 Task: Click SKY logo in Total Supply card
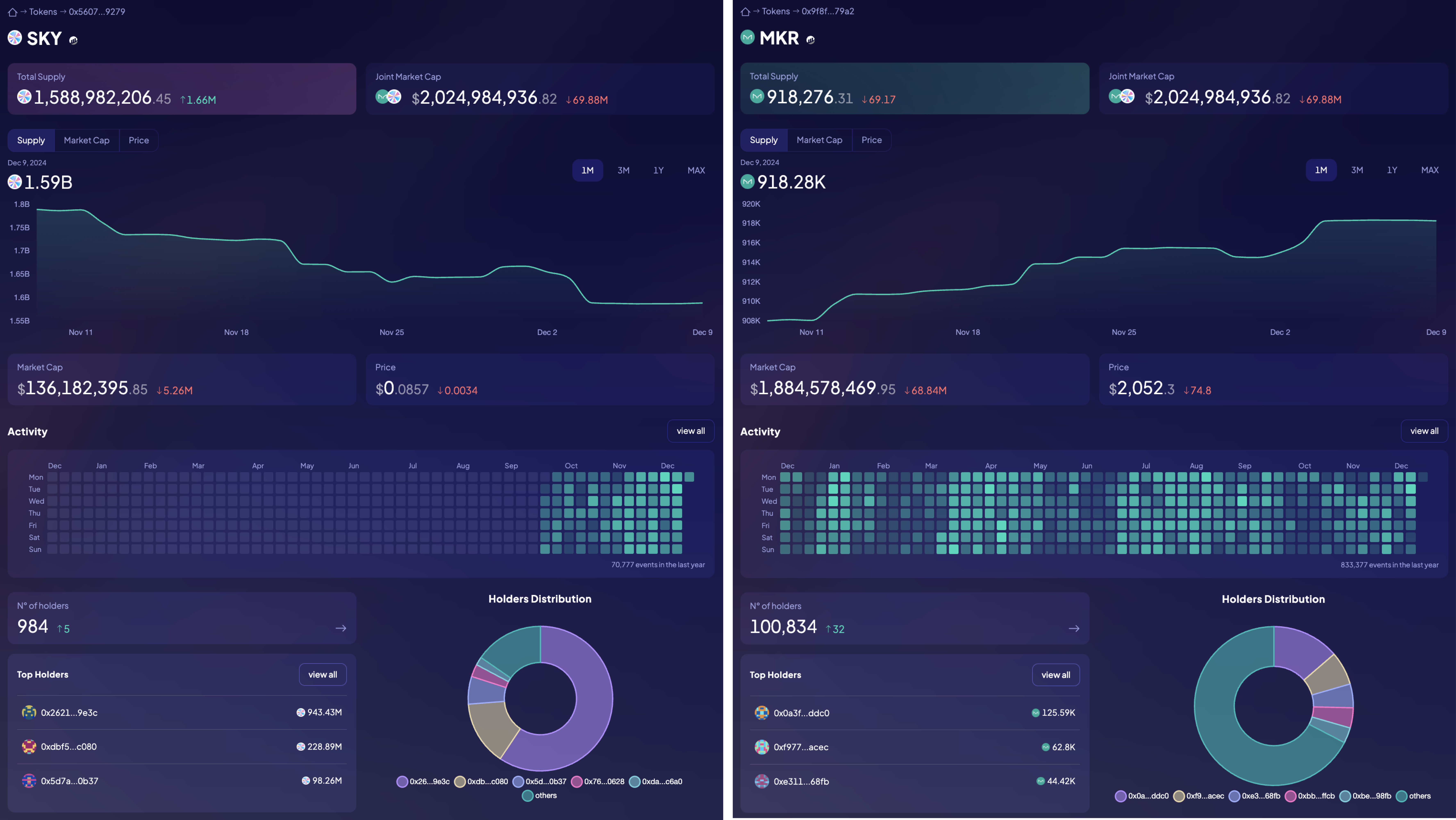[x=24, y=97]
